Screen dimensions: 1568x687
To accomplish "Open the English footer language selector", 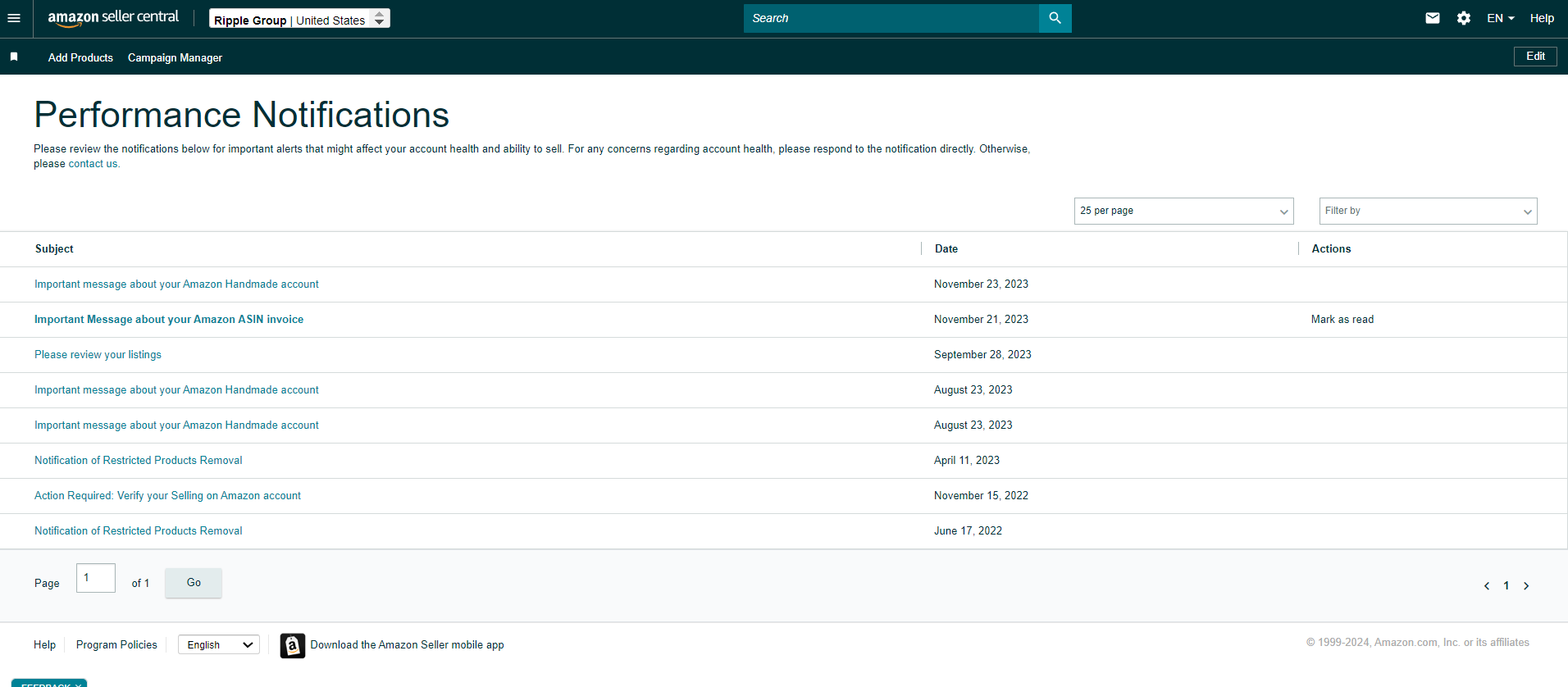I will 219,644.
